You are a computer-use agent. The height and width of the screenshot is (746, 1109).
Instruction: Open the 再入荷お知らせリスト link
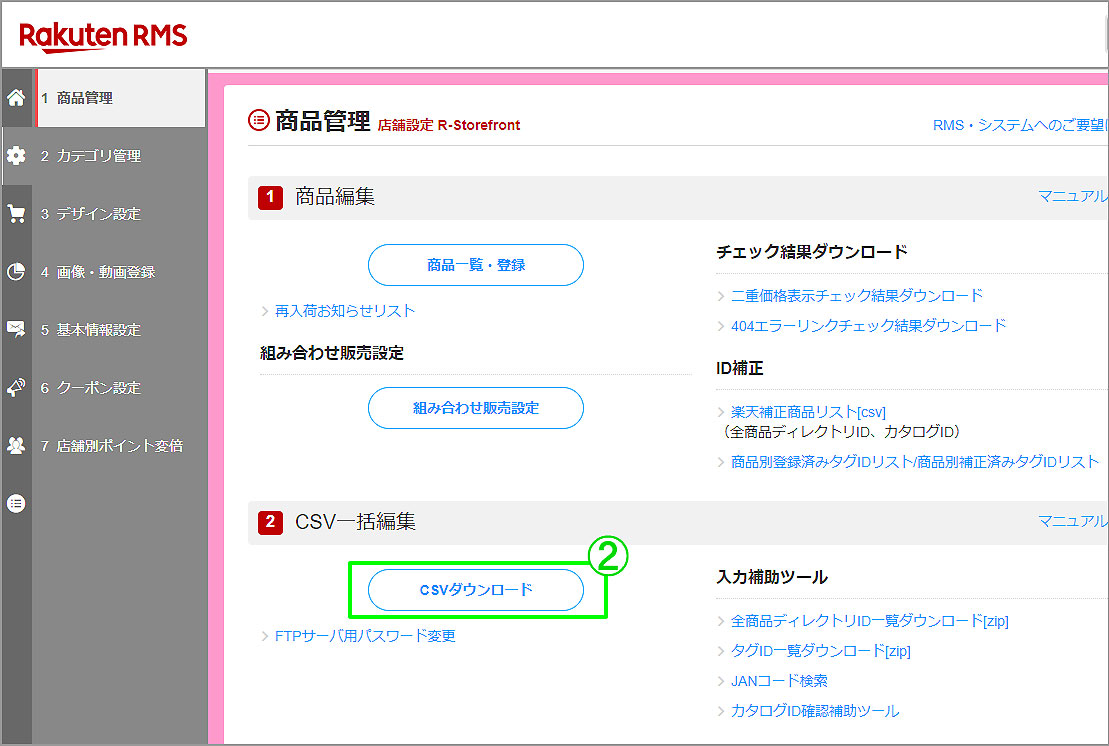click(x=344, y=310)
